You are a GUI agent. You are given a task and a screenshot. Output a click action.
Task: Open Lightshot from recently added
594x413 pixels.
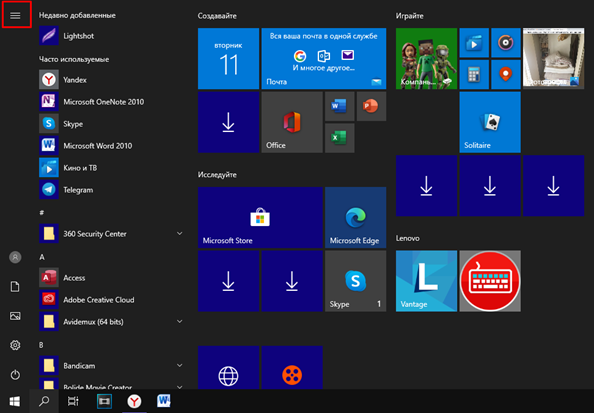[x=111, y=36]
